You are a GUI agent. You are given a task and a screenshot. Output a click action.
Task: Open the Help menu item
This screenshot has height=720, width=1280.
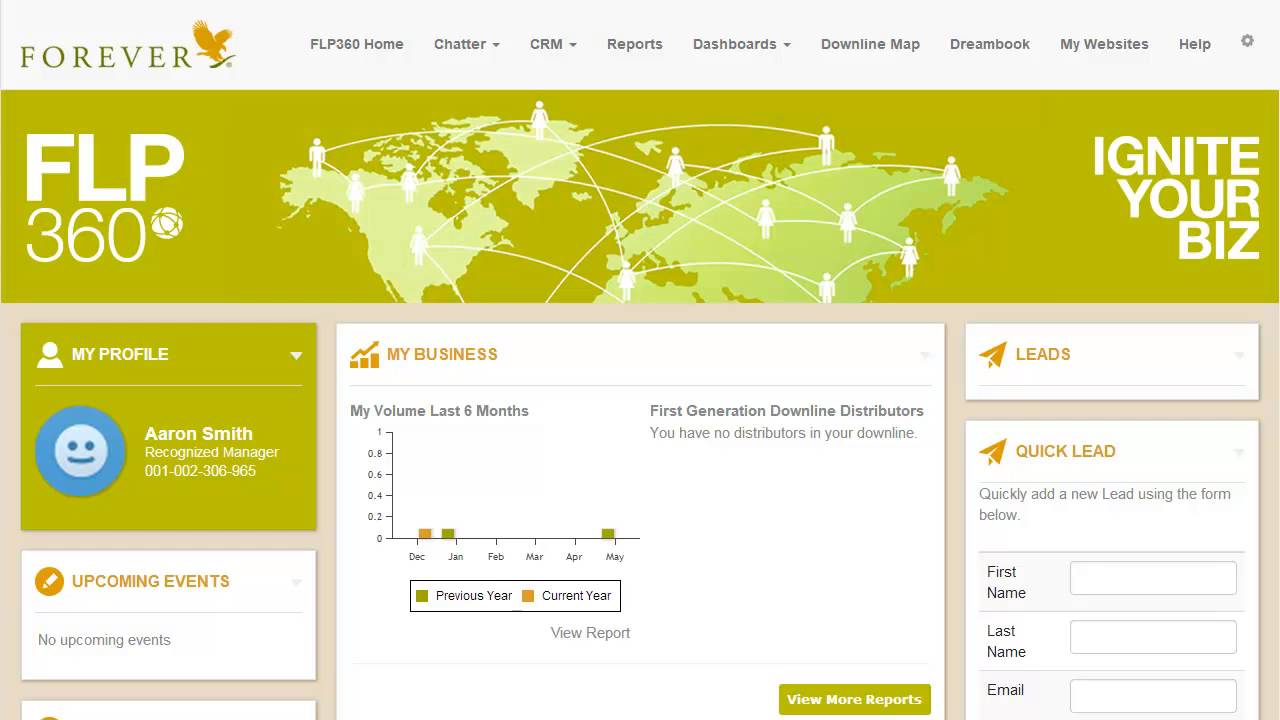[1195, 44]
